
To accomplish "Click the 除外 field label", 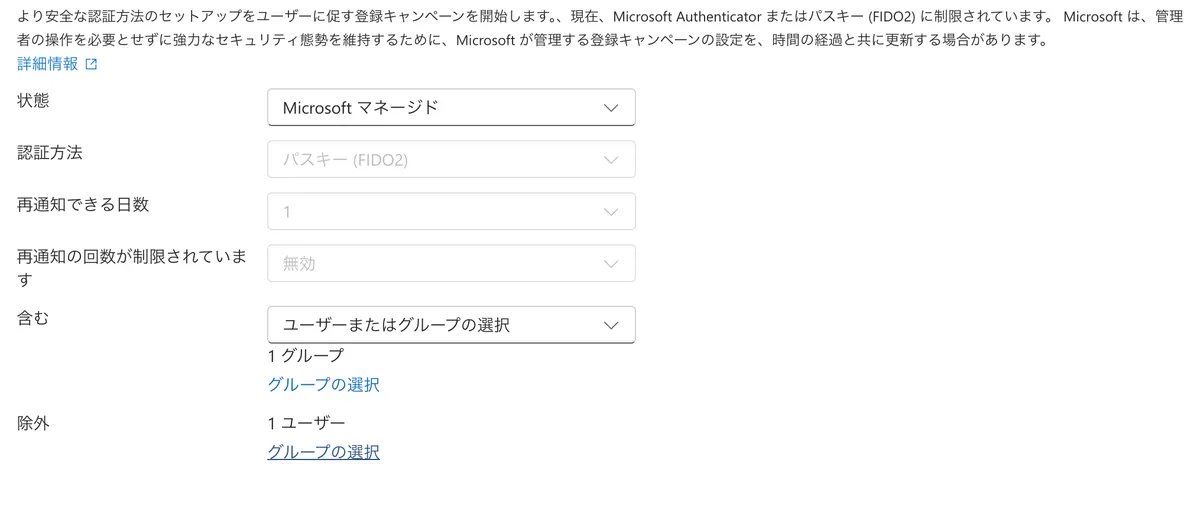I will coord(33,423).
